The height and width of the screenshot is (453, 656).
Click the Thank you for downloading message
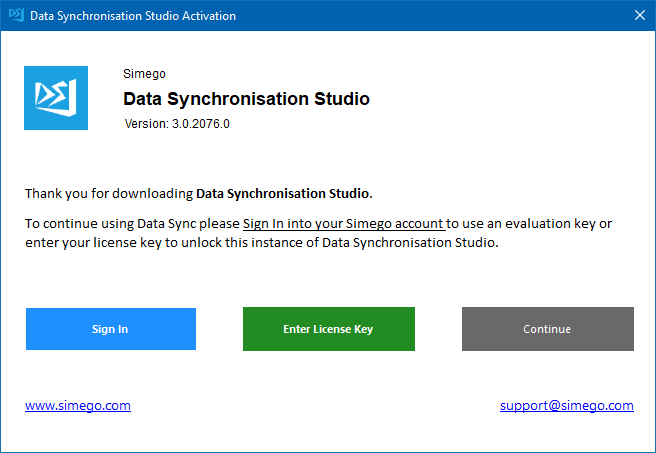(199, 194)
